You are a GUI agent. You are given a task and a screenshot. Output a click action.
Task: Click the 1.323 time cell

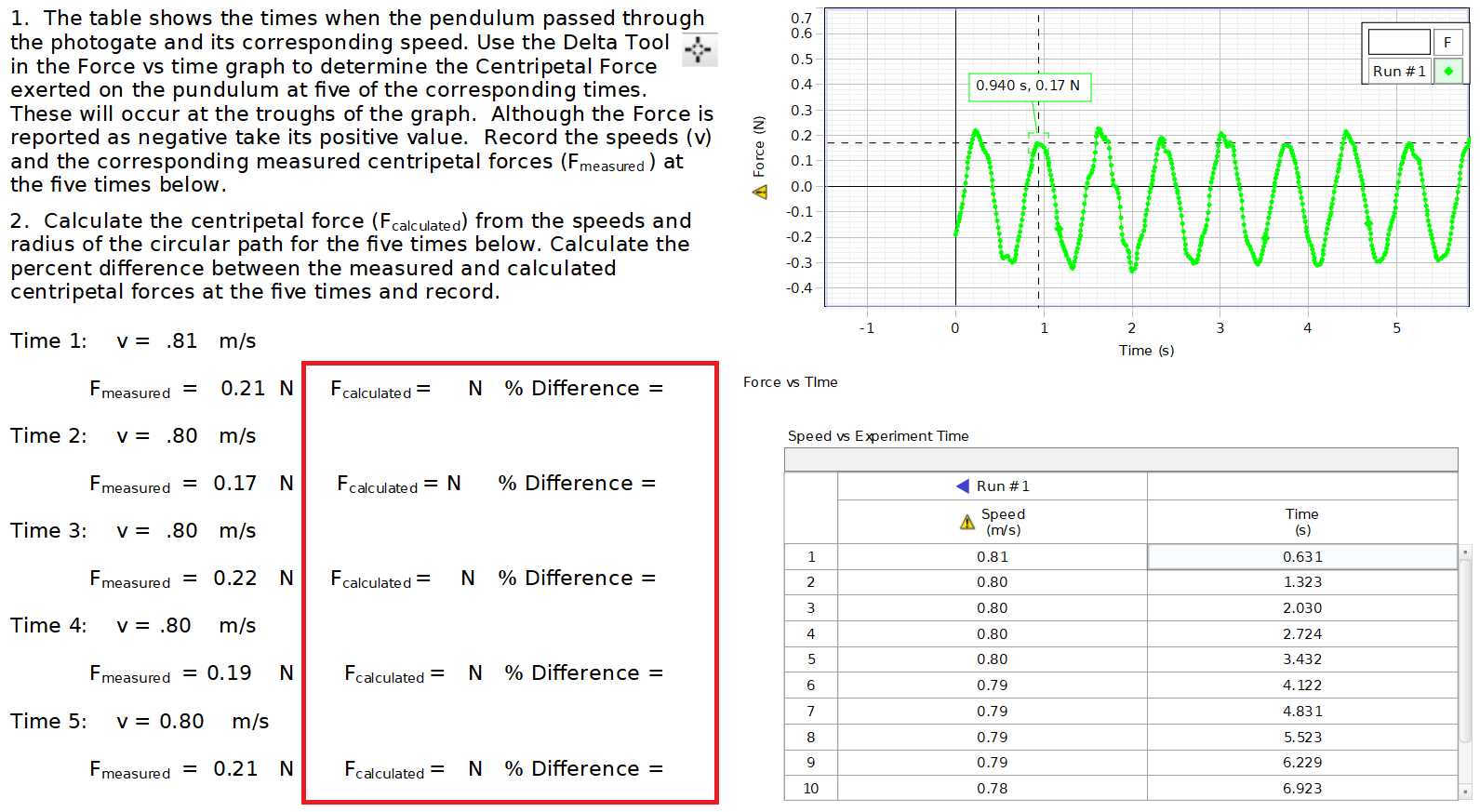pyautogui.click(x=1302, y=582)
